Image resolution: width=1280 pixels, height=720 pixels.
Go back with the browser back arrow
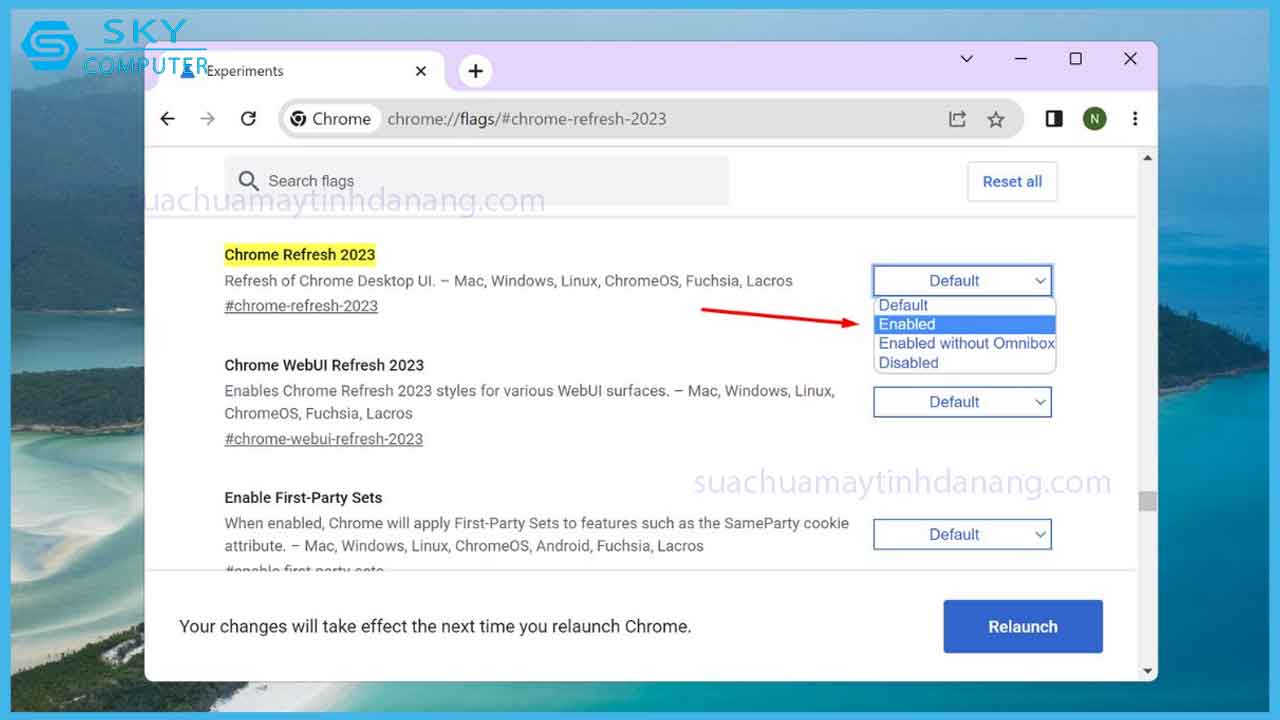(x=167, y=119)
